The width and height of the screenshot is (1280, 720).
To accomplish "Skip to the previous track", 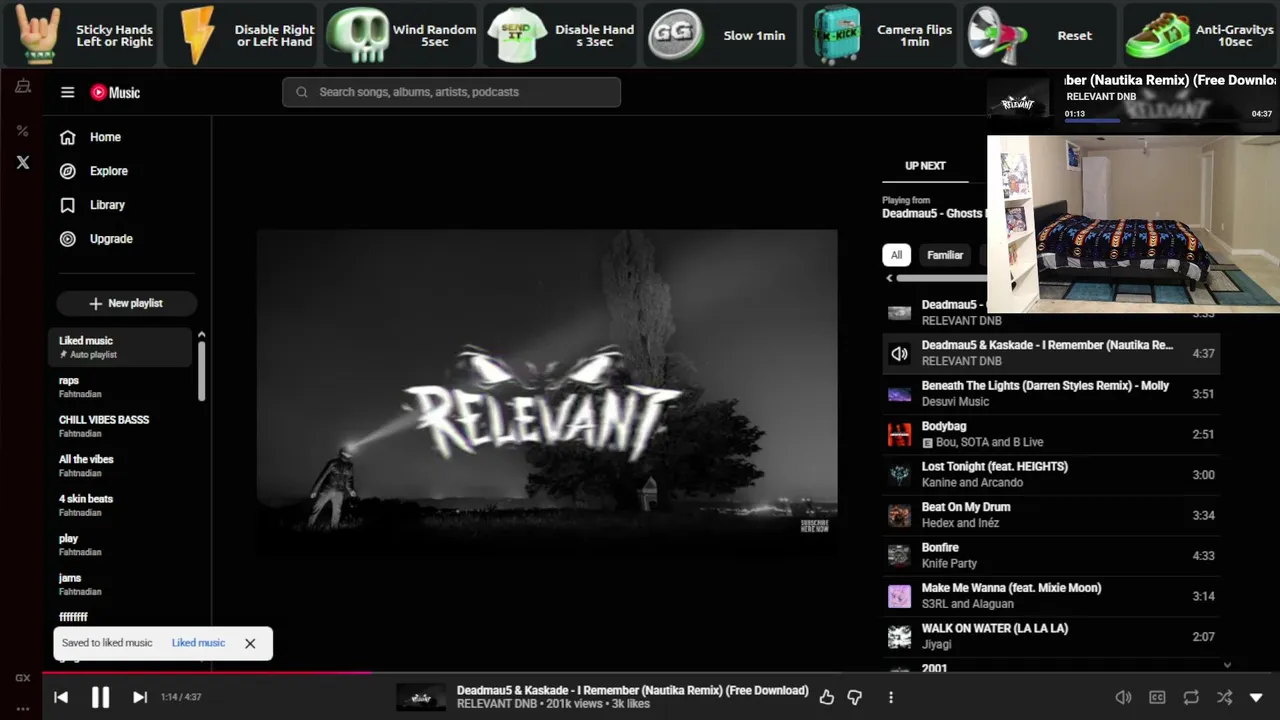I will click(61, 697).
